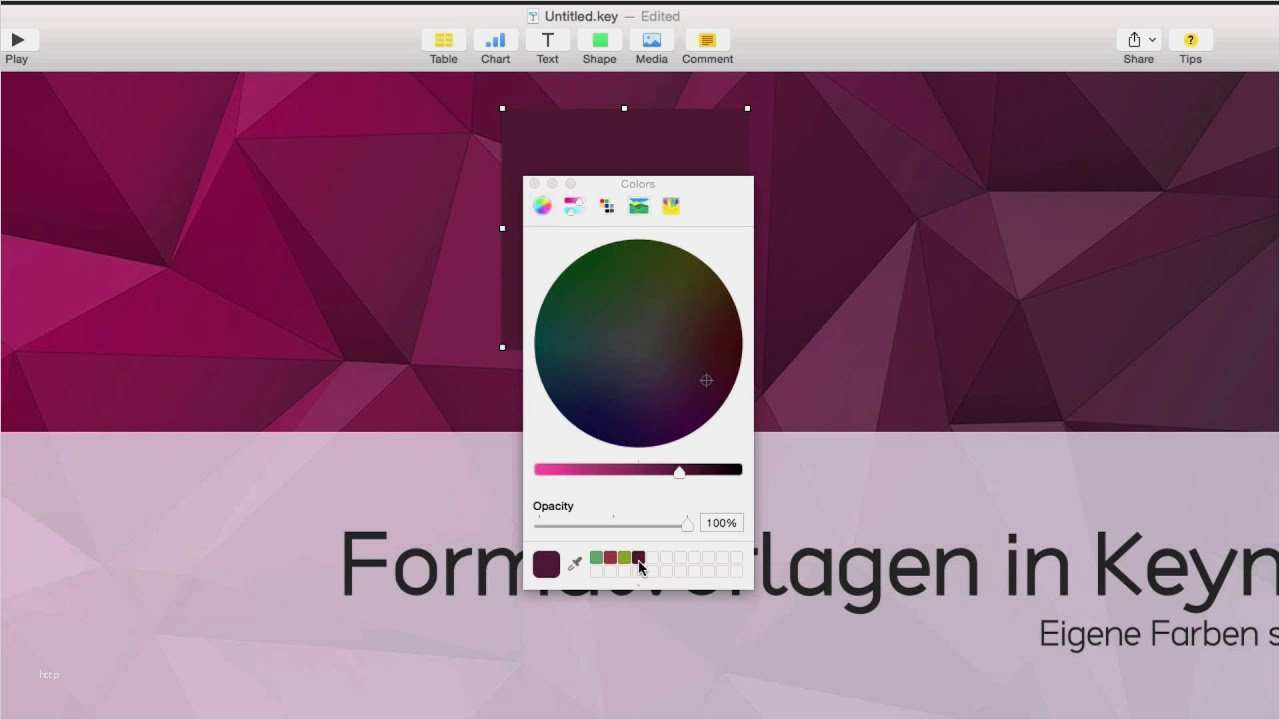Switch to the color sliders tab
The image size is (1280, 720).
[x=574, y=206]
